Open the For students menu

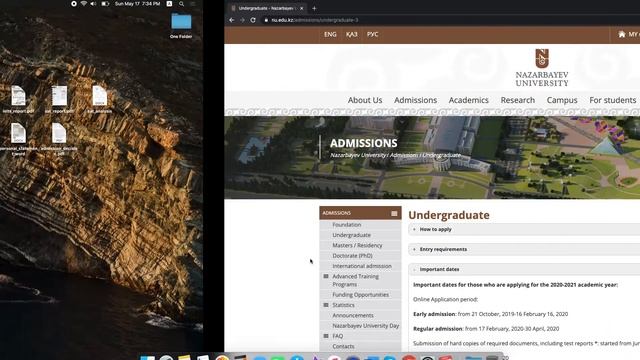tap(612, 100)
